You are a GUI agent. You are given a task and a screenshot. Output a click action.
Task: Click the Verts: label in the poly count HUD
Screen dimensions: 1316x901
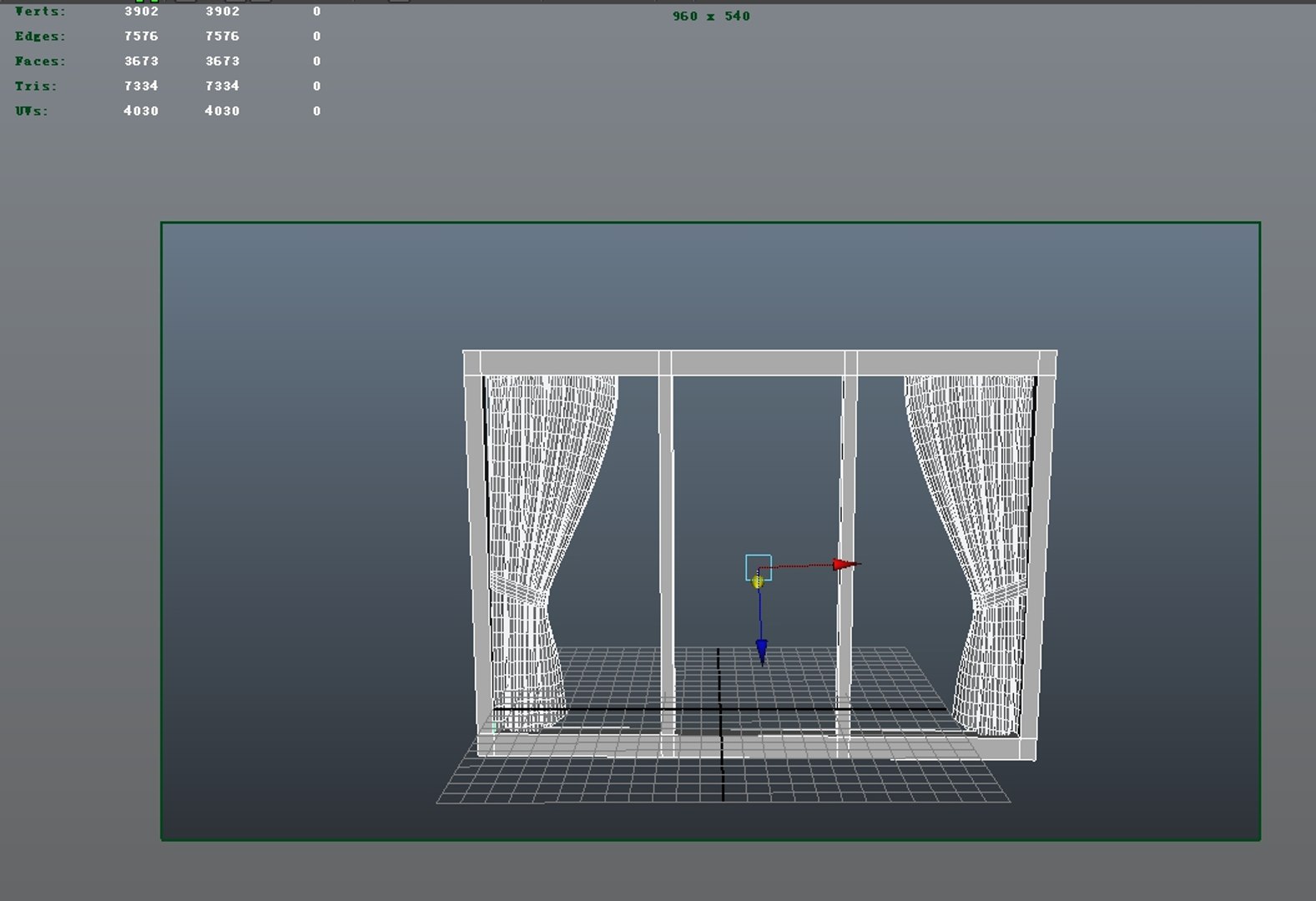pos(40,11)
